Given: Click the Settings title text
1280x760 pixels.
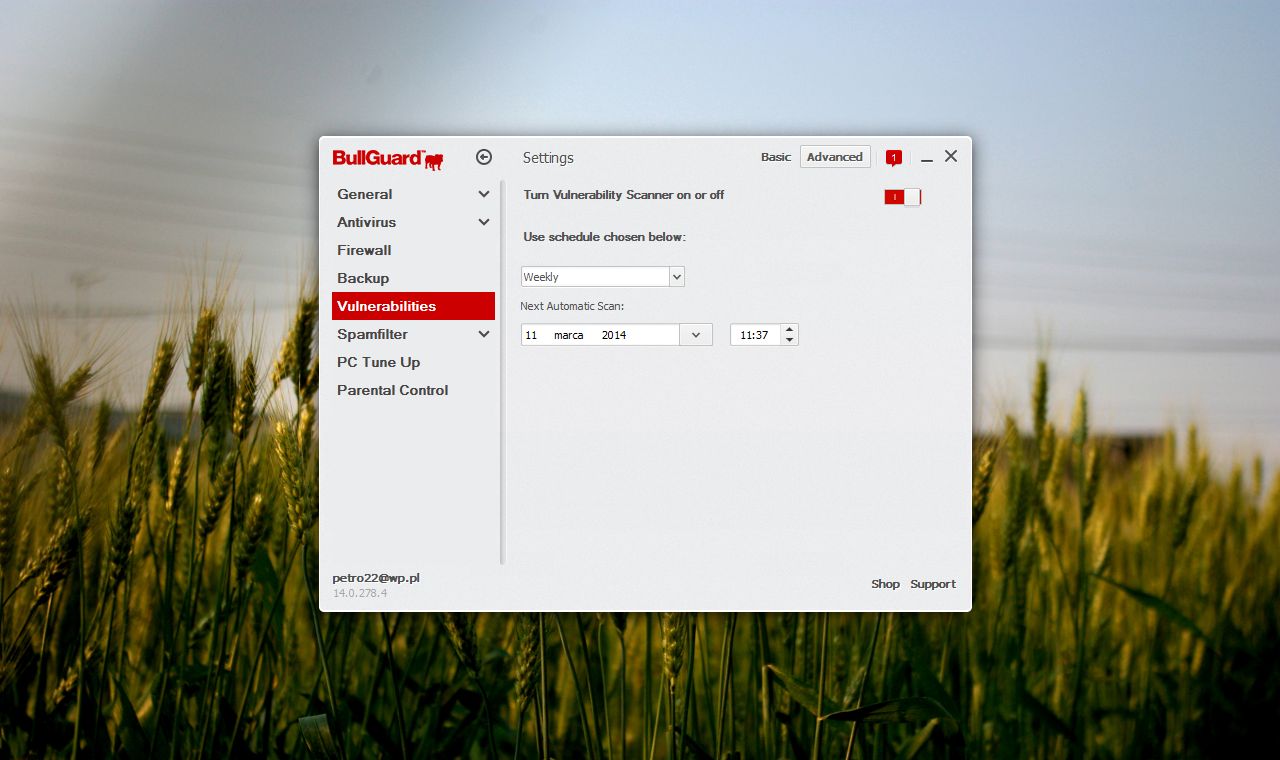Looking at the screenshot, I should [x=548, y=158].
